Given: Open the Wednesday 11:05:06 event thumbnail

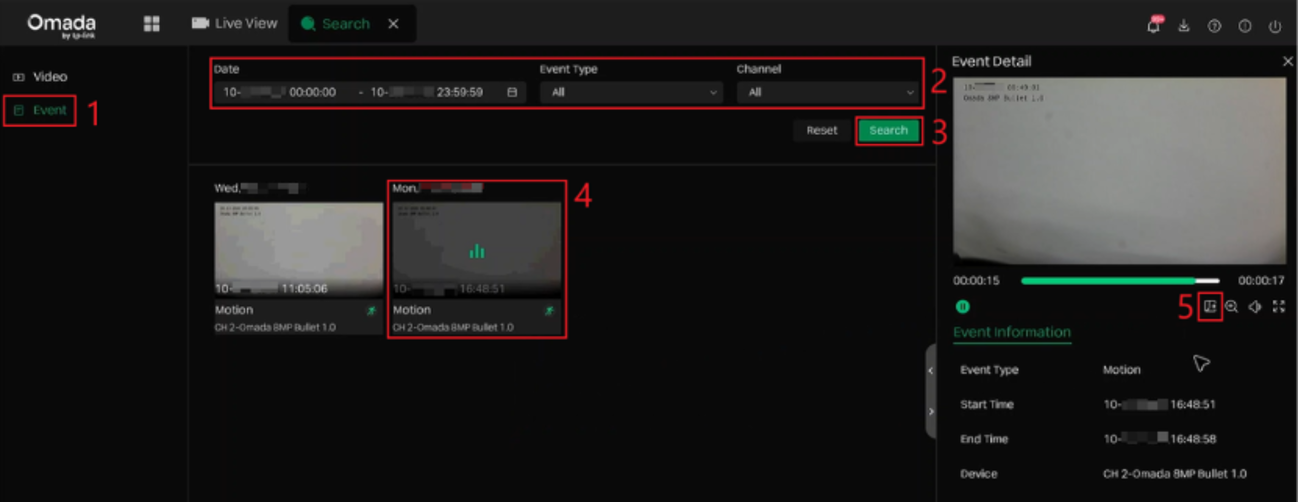Looking at the screenshot, I should 299,250.
